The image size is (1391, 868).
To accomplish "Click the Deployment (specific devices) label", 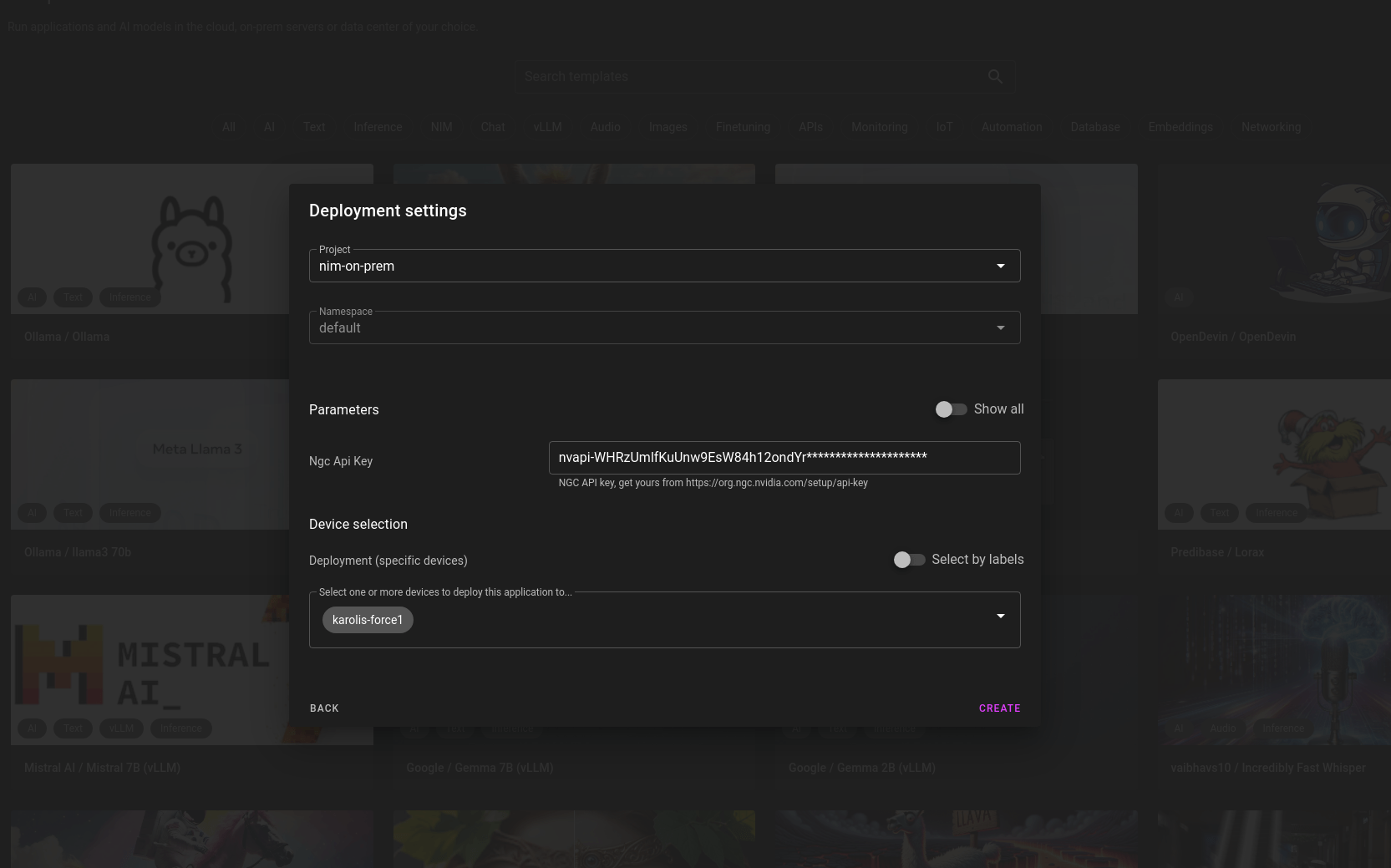I will pos(388,561).
